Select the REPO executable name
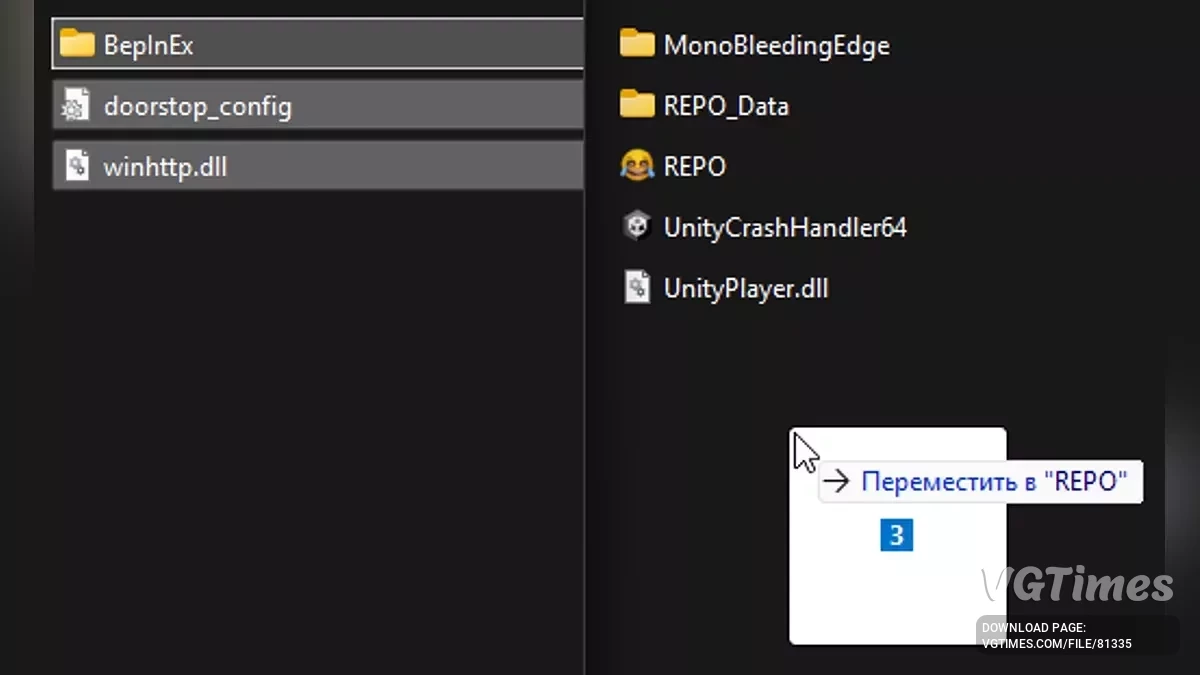 [x=694, y=167]
